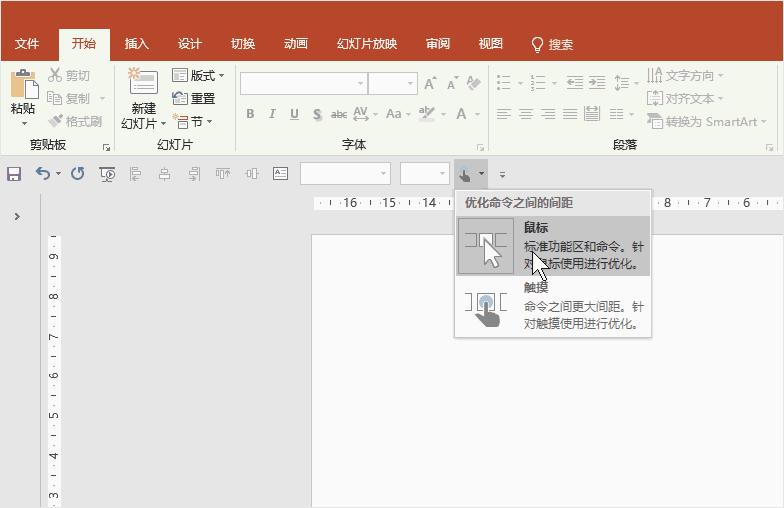The height and width of the screenshot is (508, 784).
Task: Open the 文字方向 dropdown
Action: click(x=685, y=76)
